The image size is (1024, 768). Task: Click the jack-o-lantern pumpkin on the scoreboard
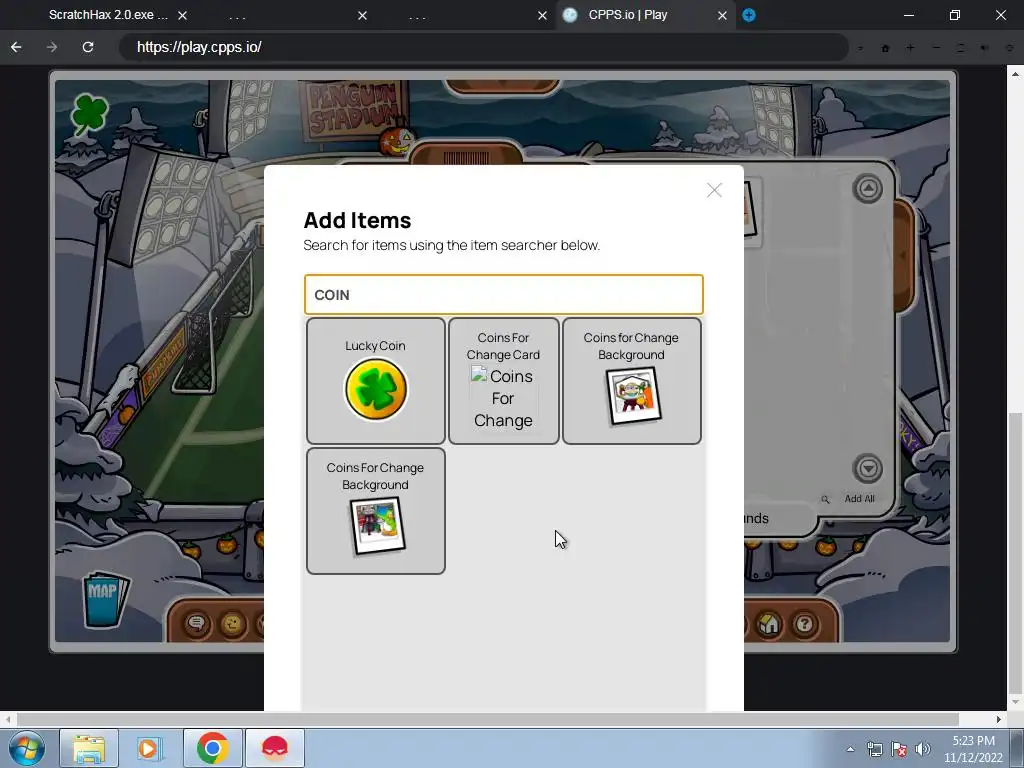[x=397, y=140]
